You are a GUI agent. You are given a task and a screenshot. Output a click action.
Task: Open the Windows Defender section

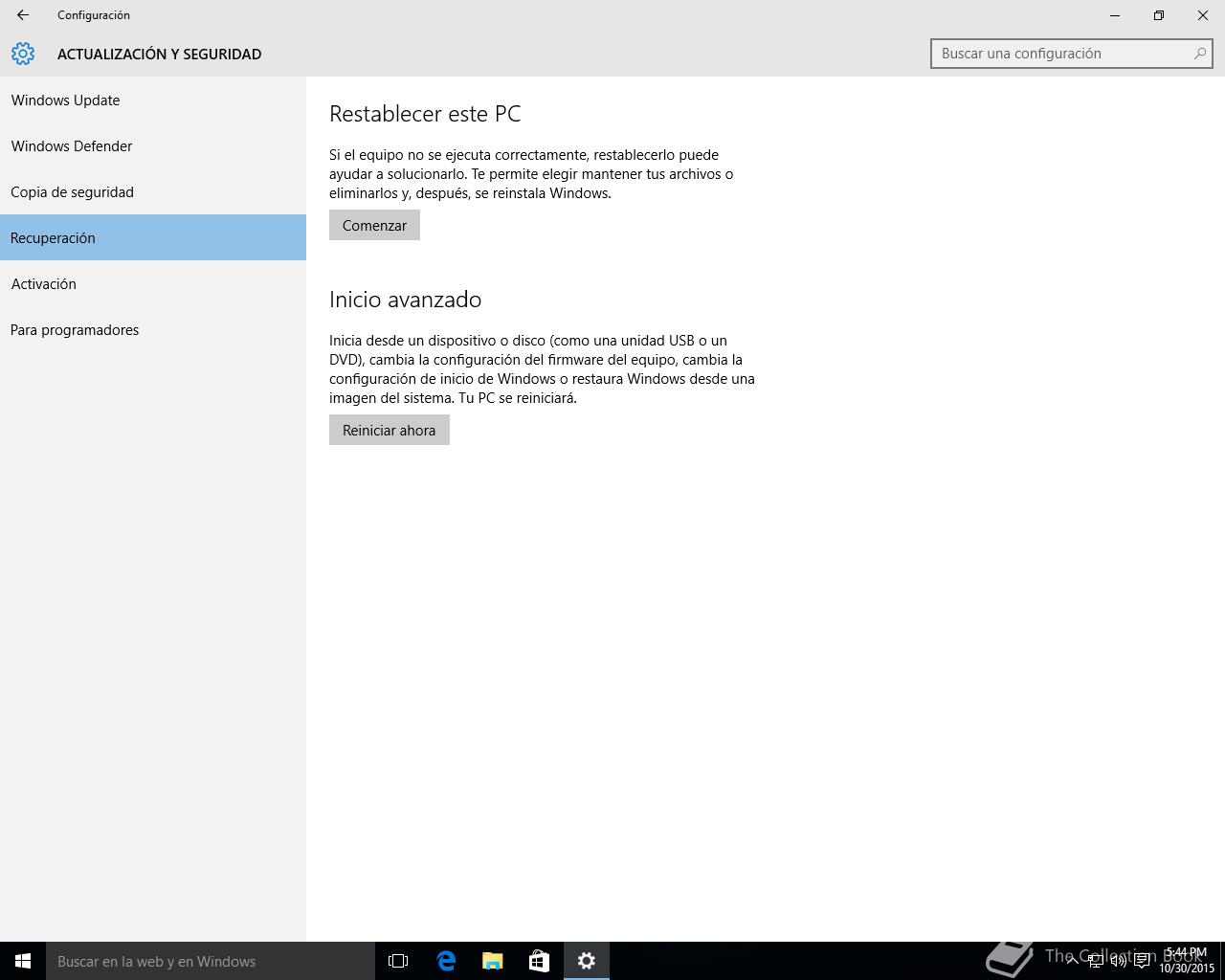pos(153,145)
